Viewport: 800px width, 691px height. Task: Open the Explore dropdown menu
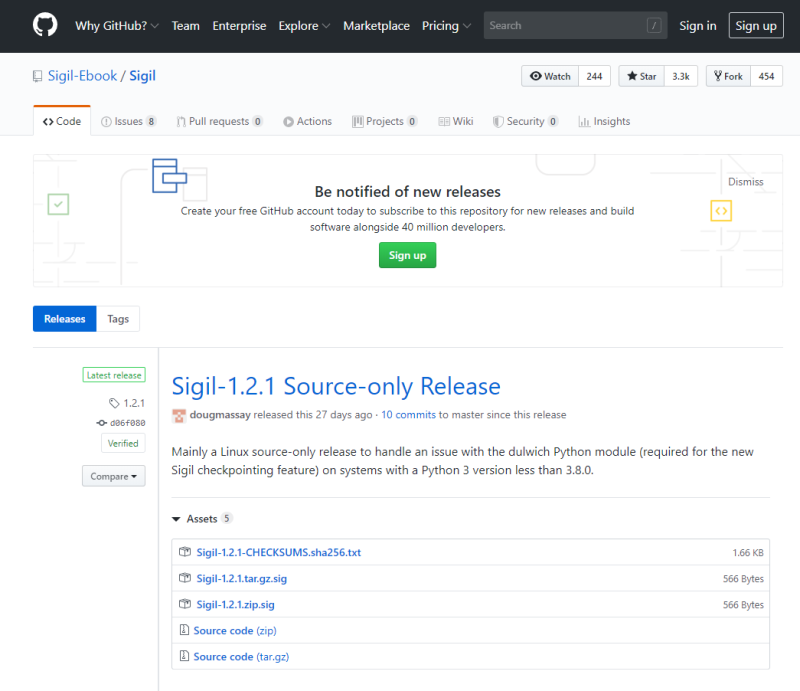click(304, 26)
